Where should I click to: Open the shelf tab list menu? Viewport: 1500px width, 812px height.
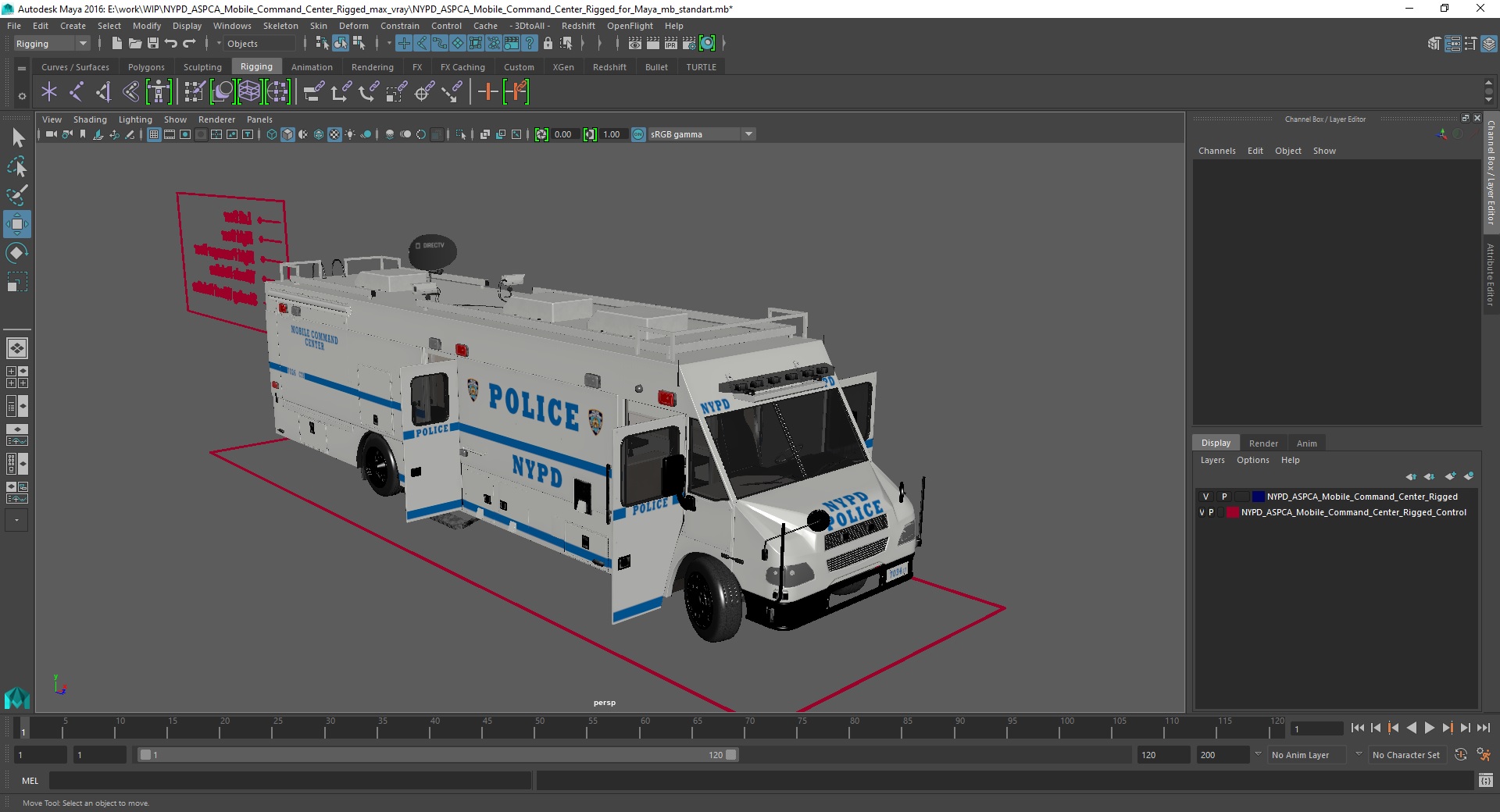[22, 68]
